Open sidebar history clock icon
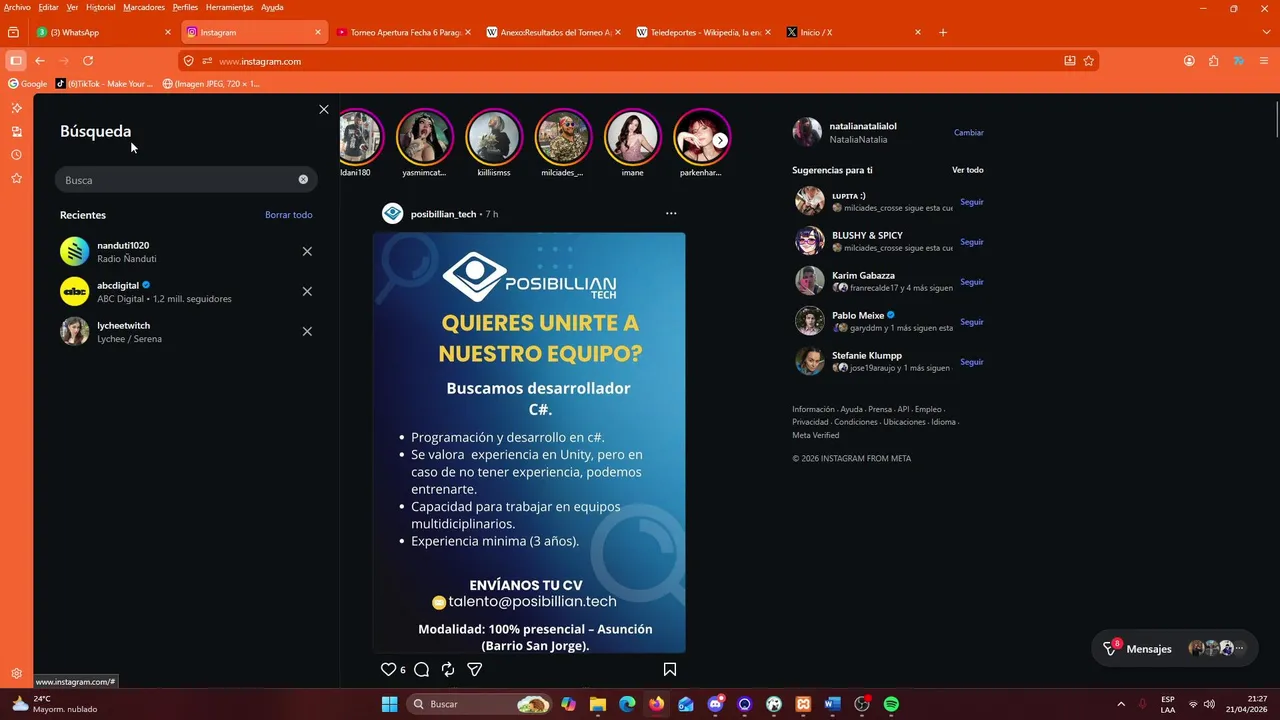The width and height of the screenshot is (1280, 720). (x=16, y=155)
